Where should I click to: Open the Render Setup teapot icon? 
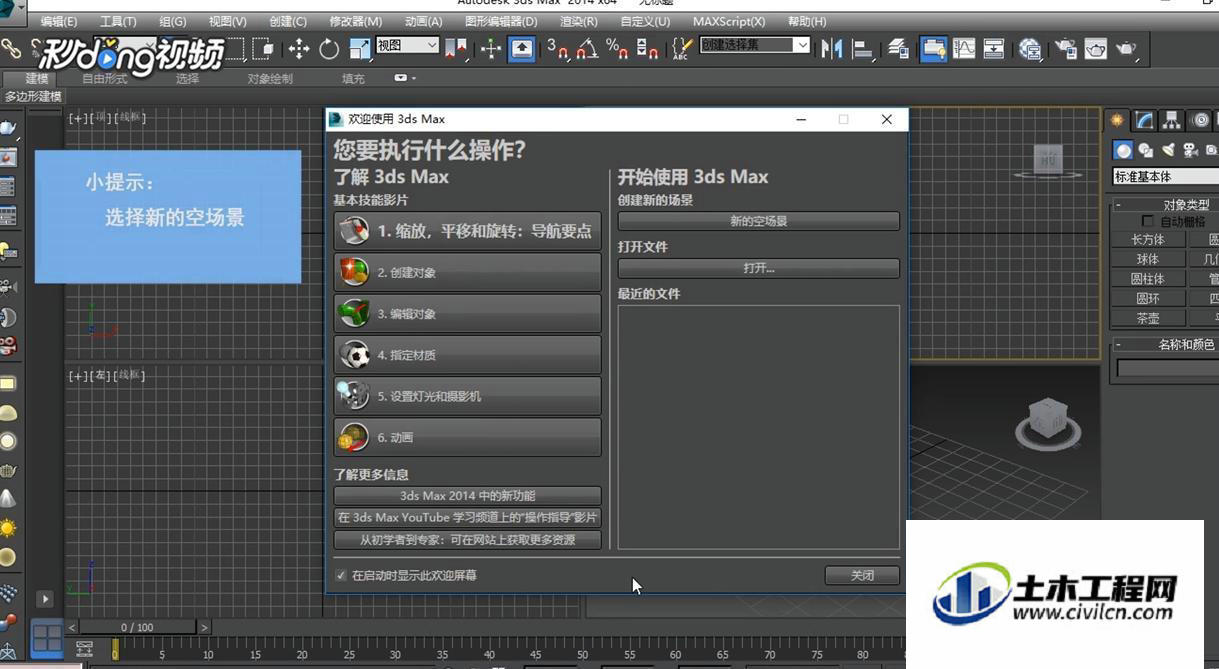1065,48
